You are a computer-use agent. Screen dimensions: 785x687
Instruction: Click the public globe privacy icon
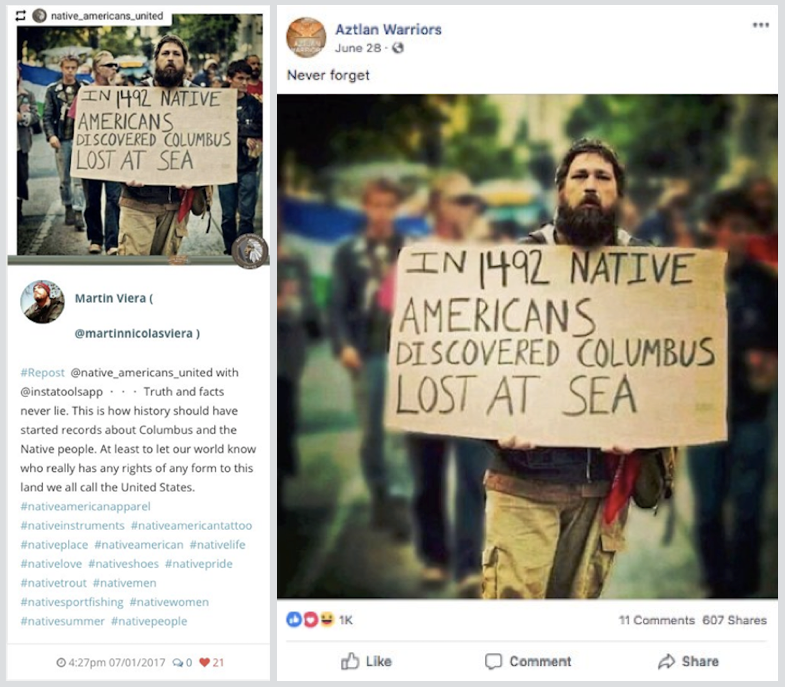[x=398, y=48]
